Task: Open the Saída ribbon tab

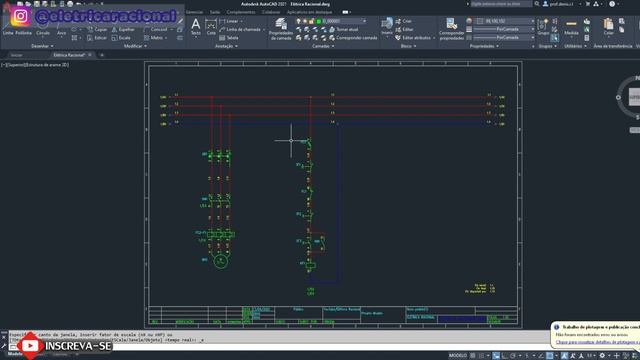Action: coord(215,12)
